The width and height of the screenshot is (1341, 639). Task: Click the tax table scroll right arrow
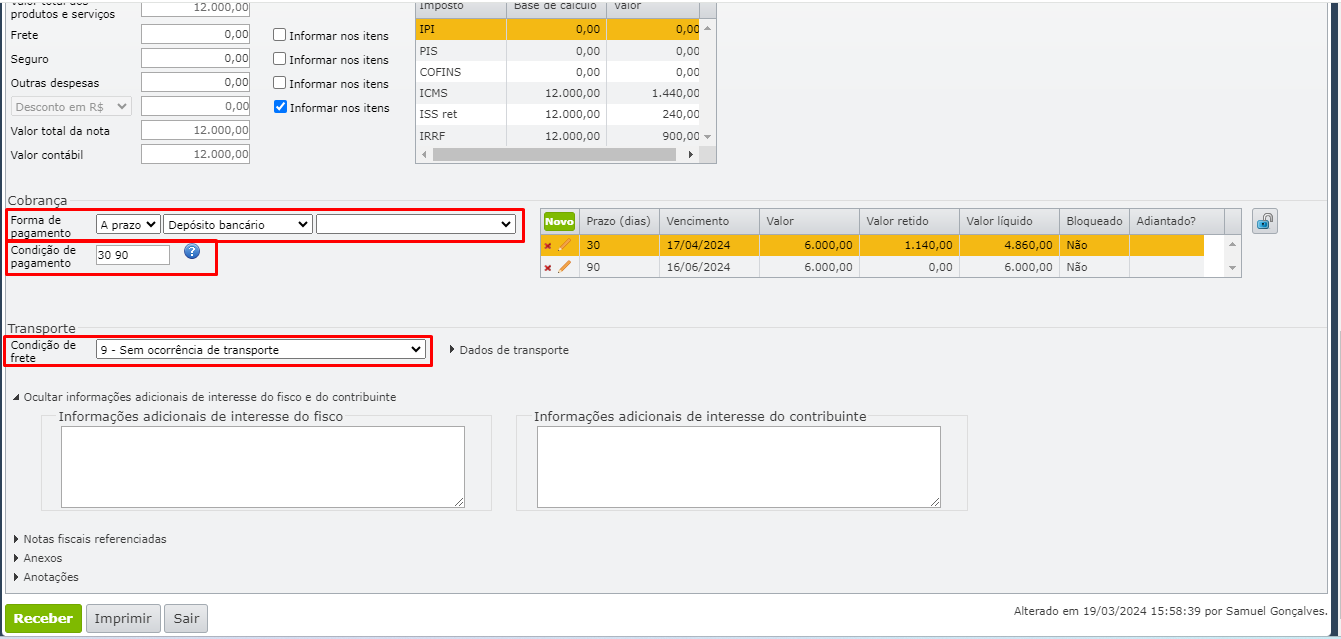point(690,155)
